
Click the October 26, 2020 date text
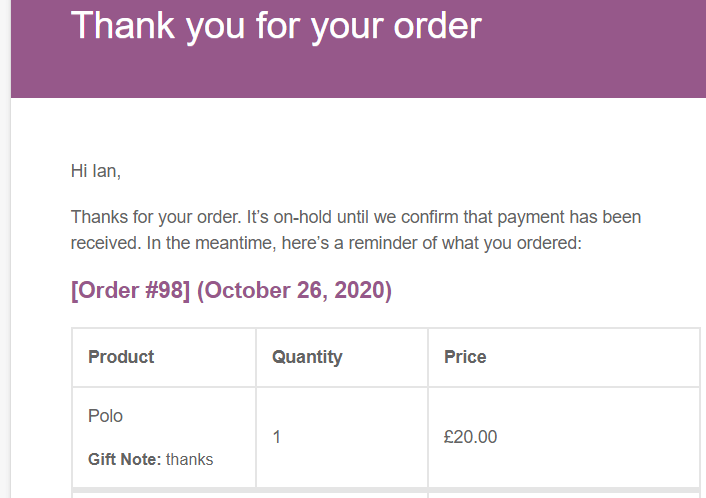click(x=294, y=290)
